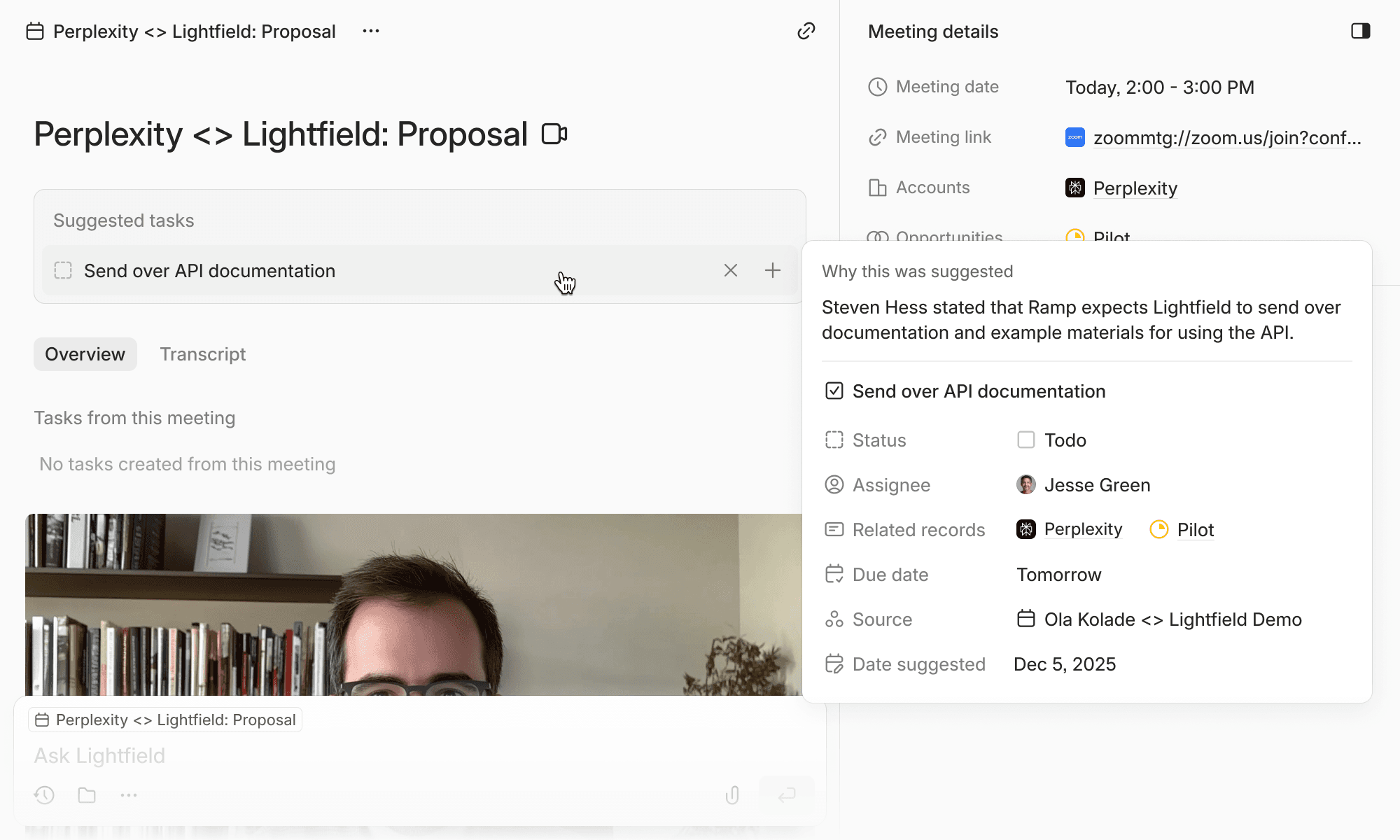
Task: Open more options in Ask Lightfield bar
Action: (129, 795)
